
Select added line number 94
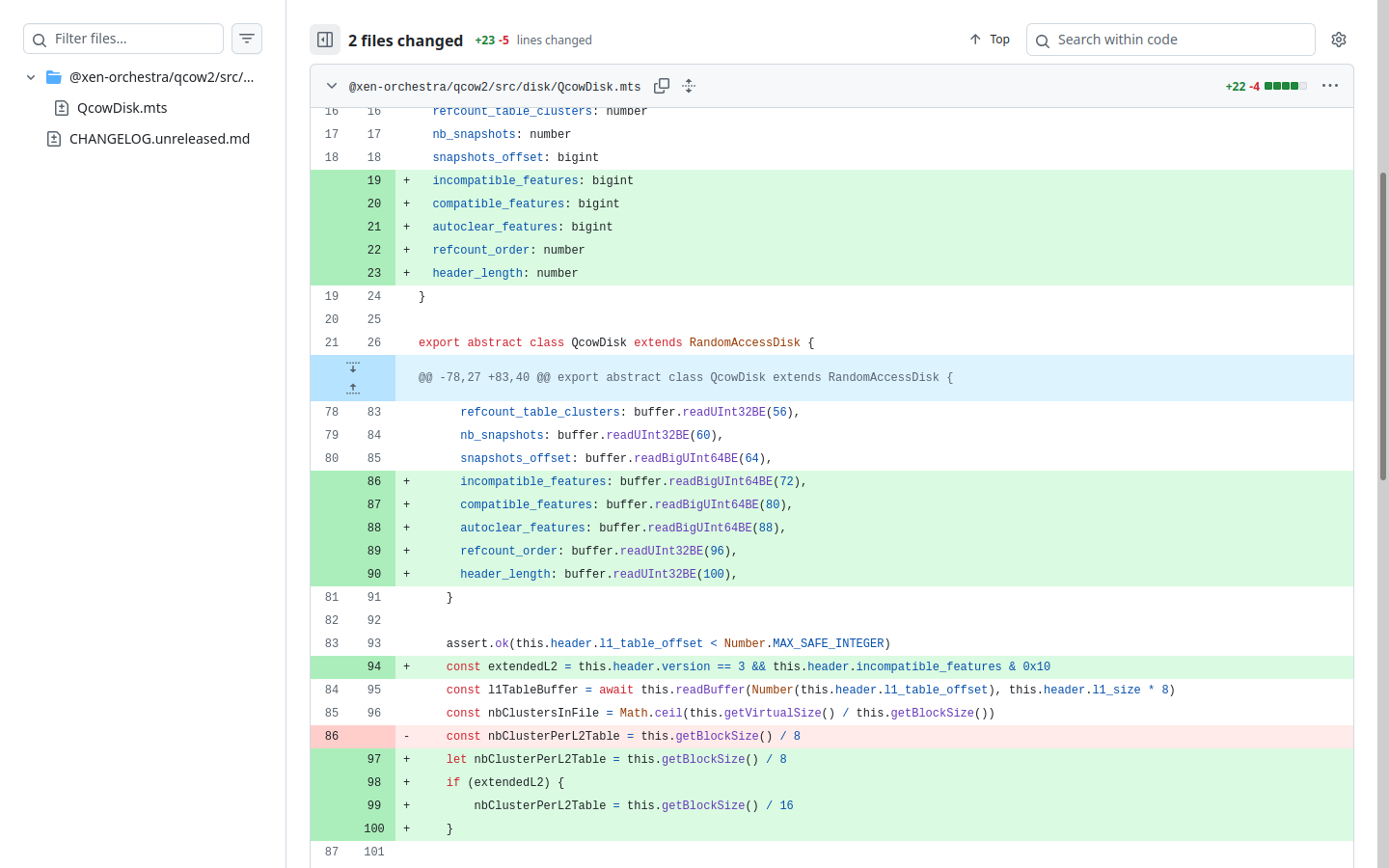pyautogui.click(x=373, y=667)
